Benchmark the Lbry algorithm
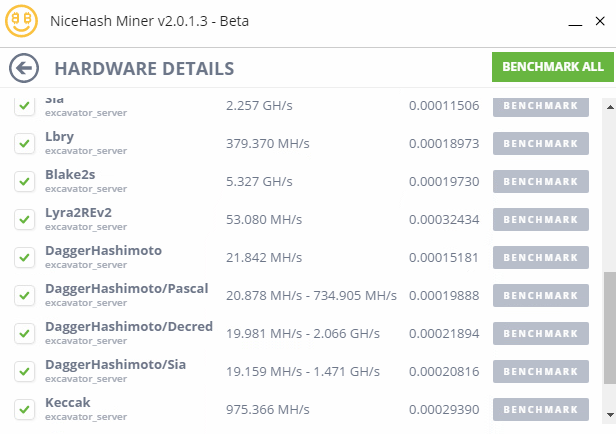 click(x=540, y=144)
